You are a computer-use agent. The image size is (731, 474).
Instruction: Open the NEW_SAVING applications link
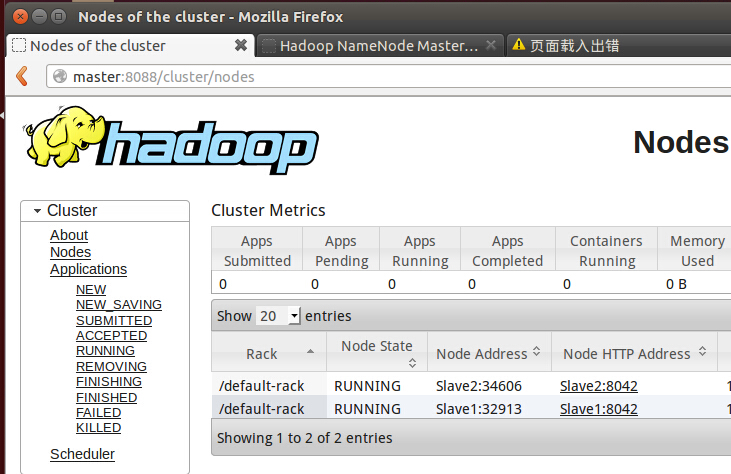[119, 304]
